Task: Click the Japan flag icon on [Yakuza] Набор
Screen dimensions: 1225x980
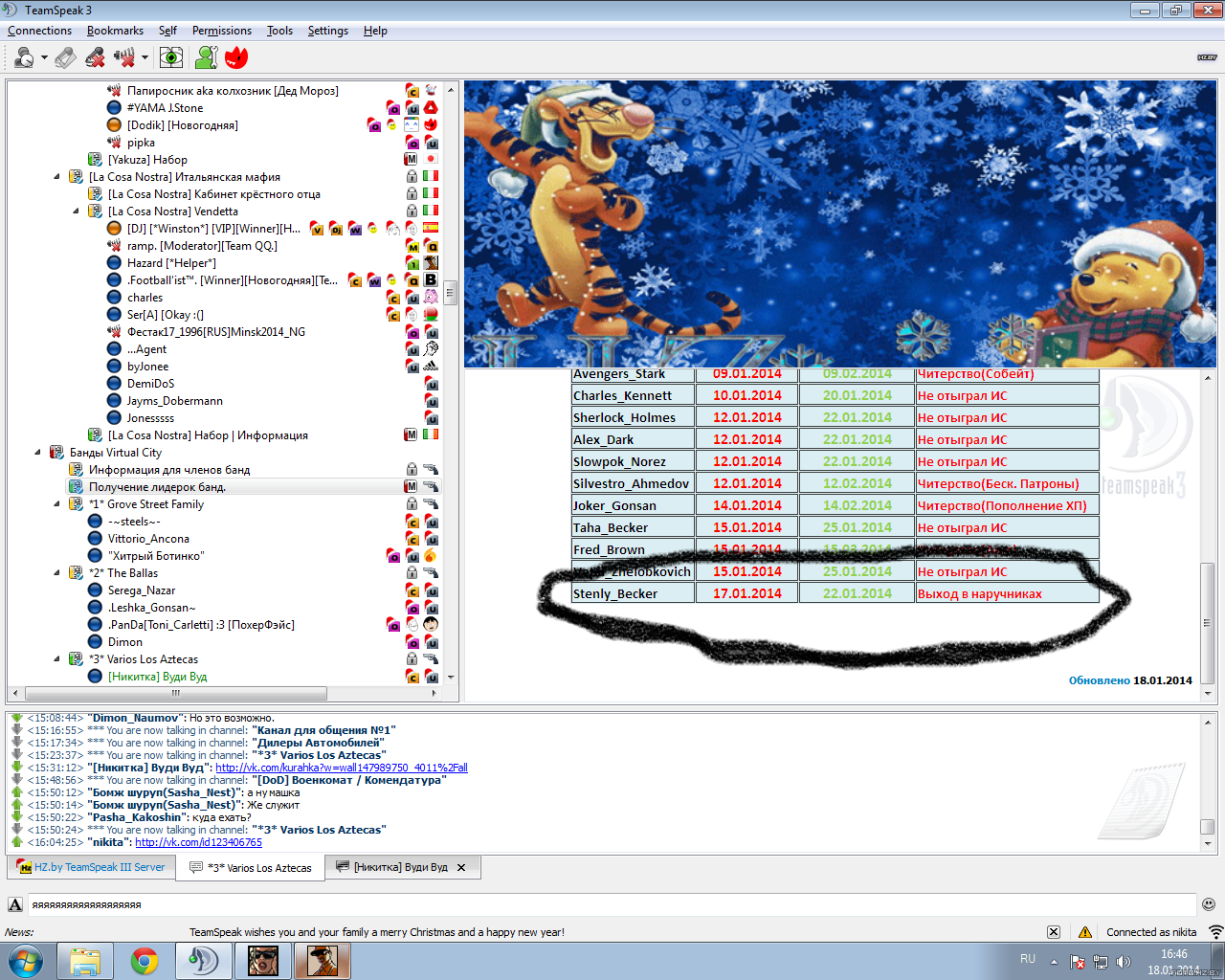Action: click(x=431, y=160)
